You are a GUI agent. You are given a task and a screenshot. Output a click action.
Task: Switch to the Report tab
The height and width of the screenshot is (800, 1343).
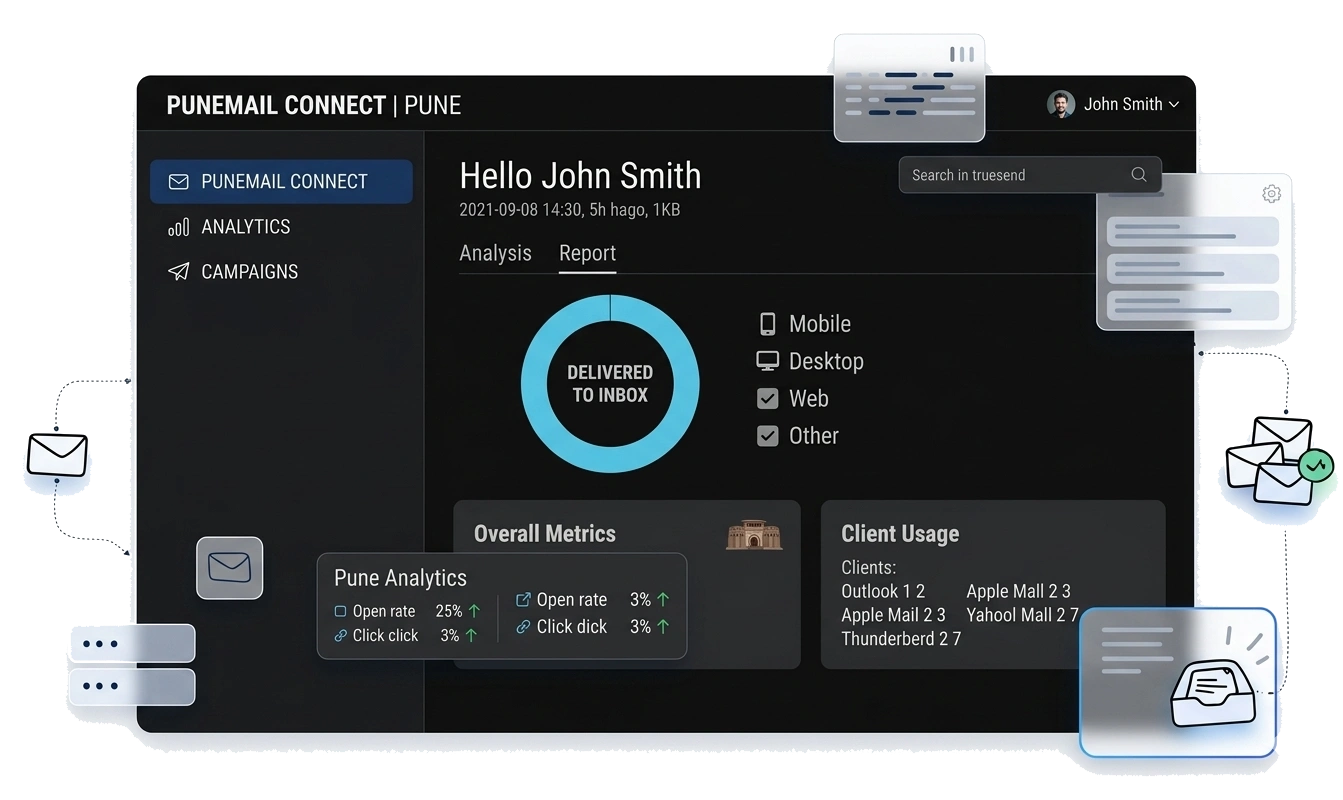(587, 253)
